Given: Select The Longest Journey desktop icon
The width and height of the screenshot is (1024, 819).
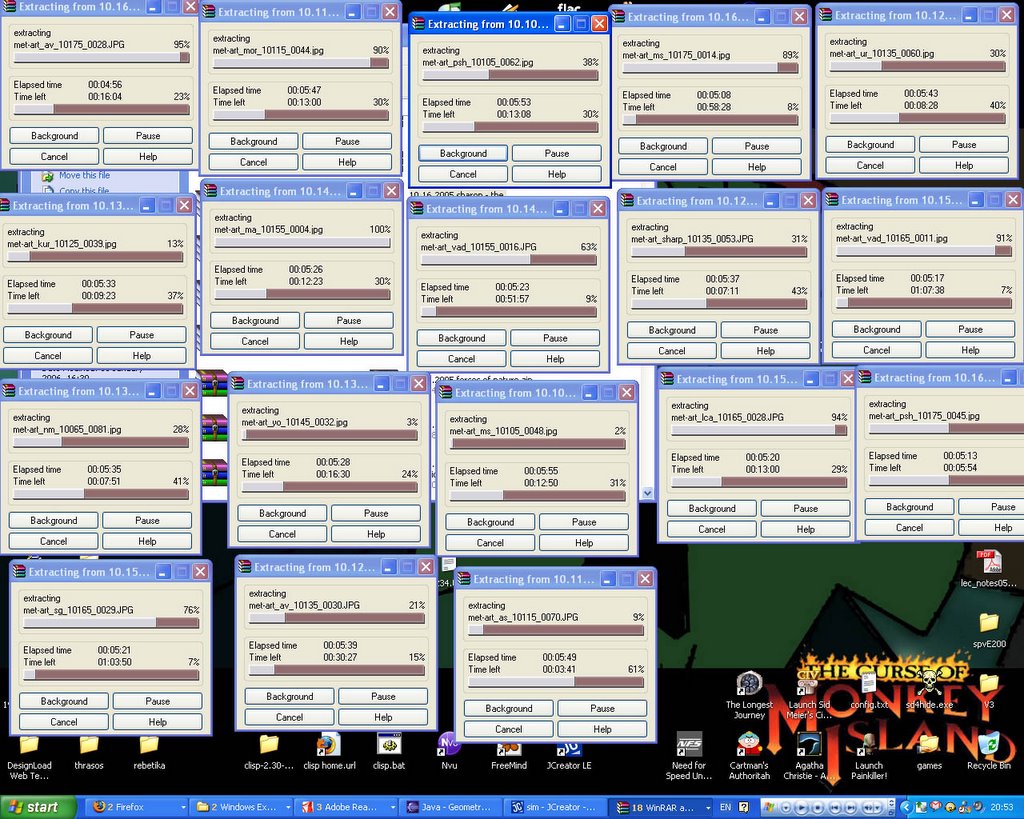Looking at the screenshot, I should [x=749, y=696].
